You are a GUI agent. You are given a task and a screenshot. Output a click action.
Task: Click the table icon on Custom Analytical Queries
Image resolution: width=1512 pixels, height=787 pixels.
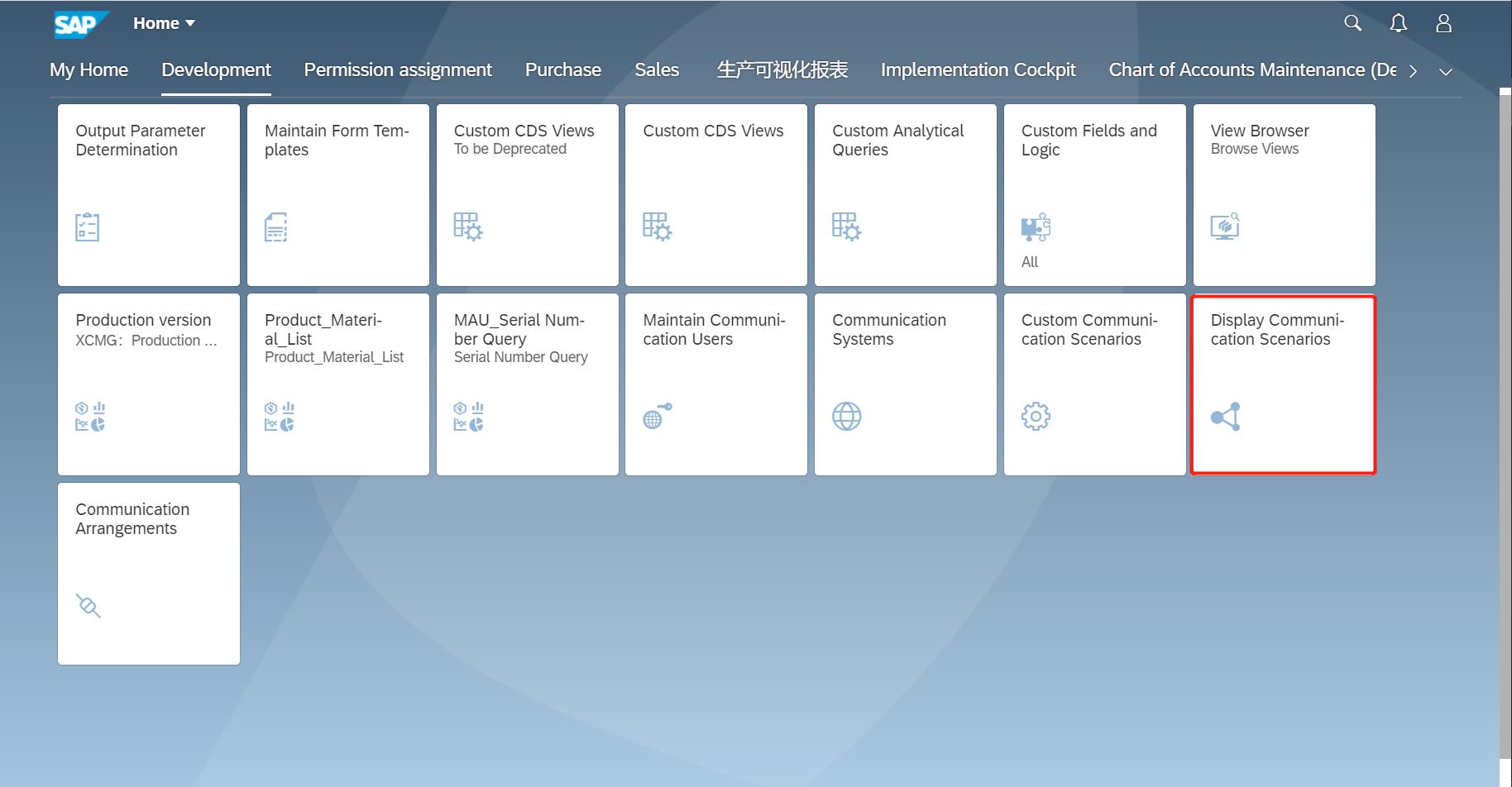point(847,226)
